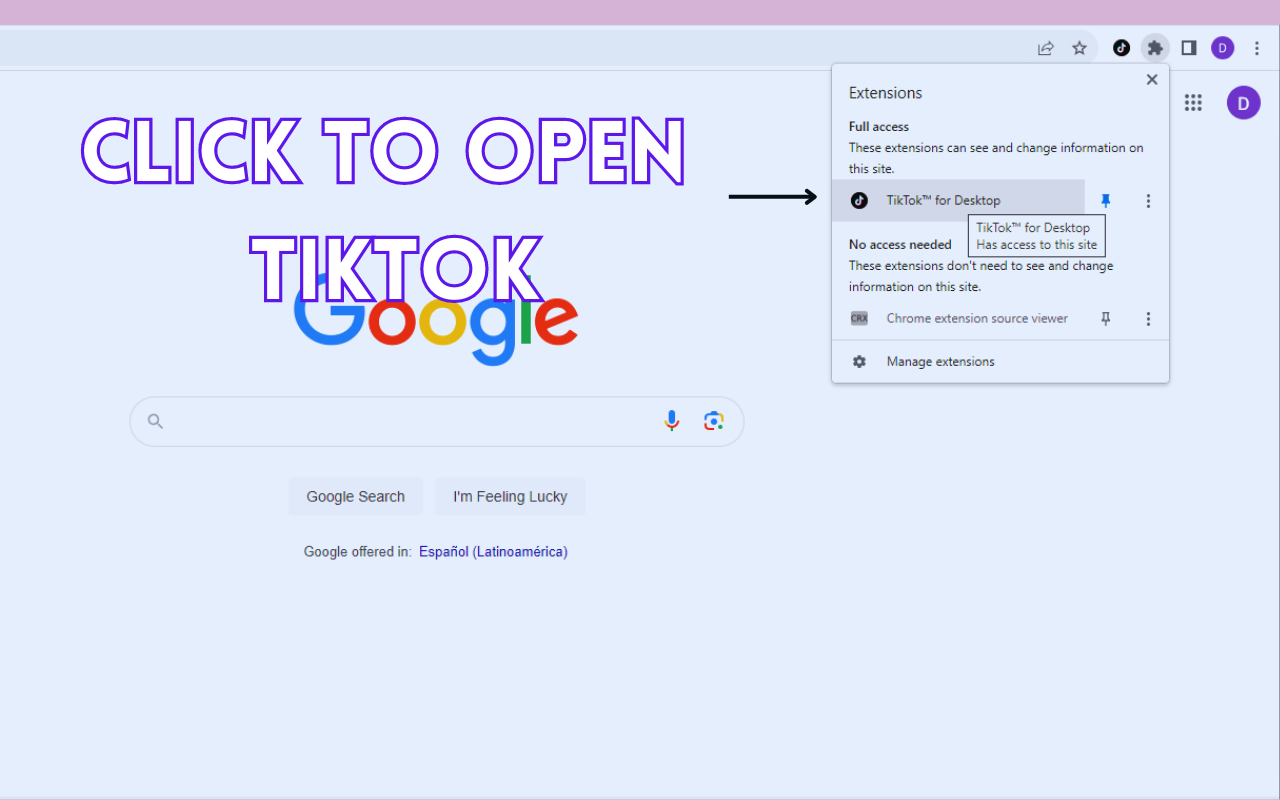Viewport: 1280px width, 800px height.
Task: Open the Google account avatar on the page
Action: [x=1244, y=102]
